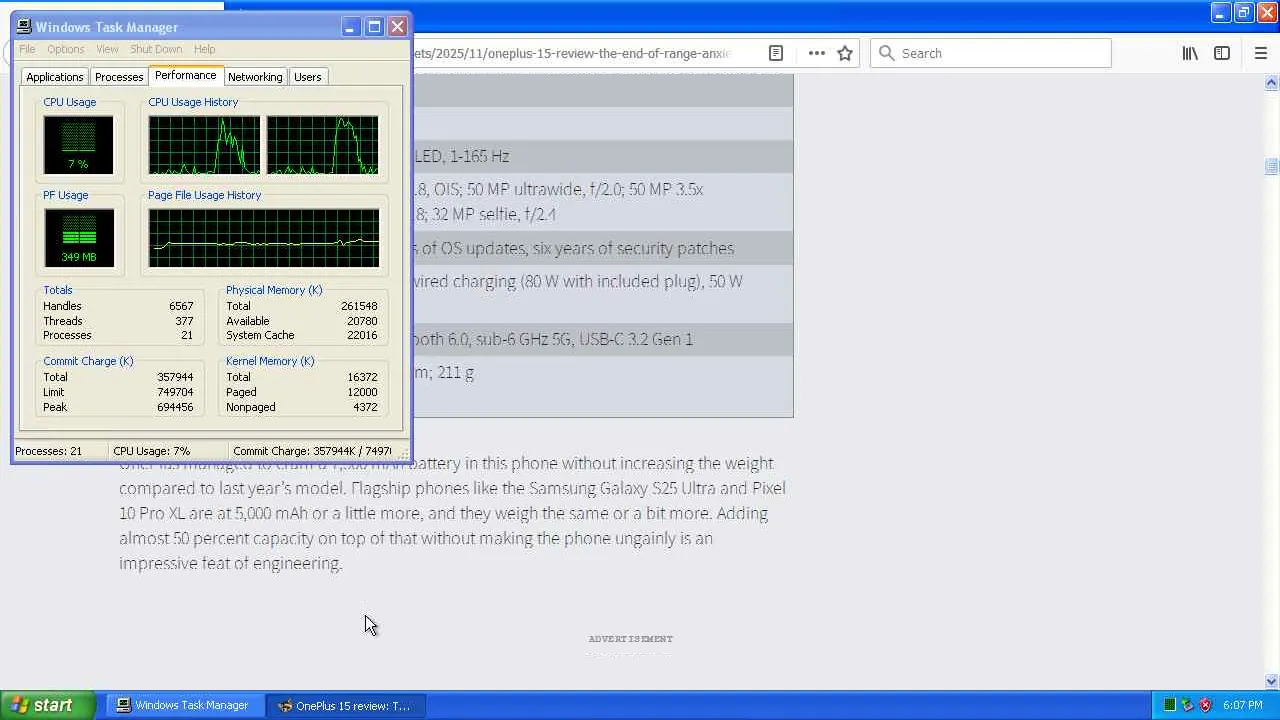Click the 'LED, 1-165 Hz' table row

(x=602, y=156)
